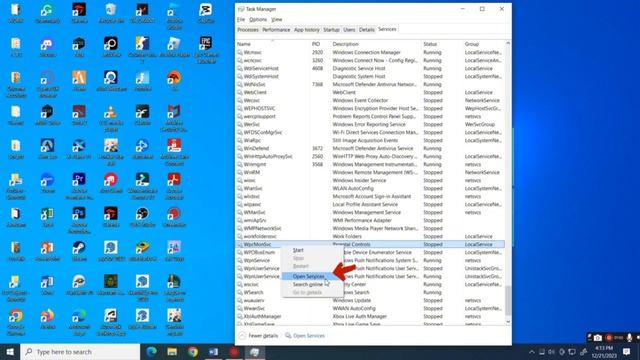Screen dimensions: 640x360
Task: Switch to the Processes tab
Action: pos(248,30)
